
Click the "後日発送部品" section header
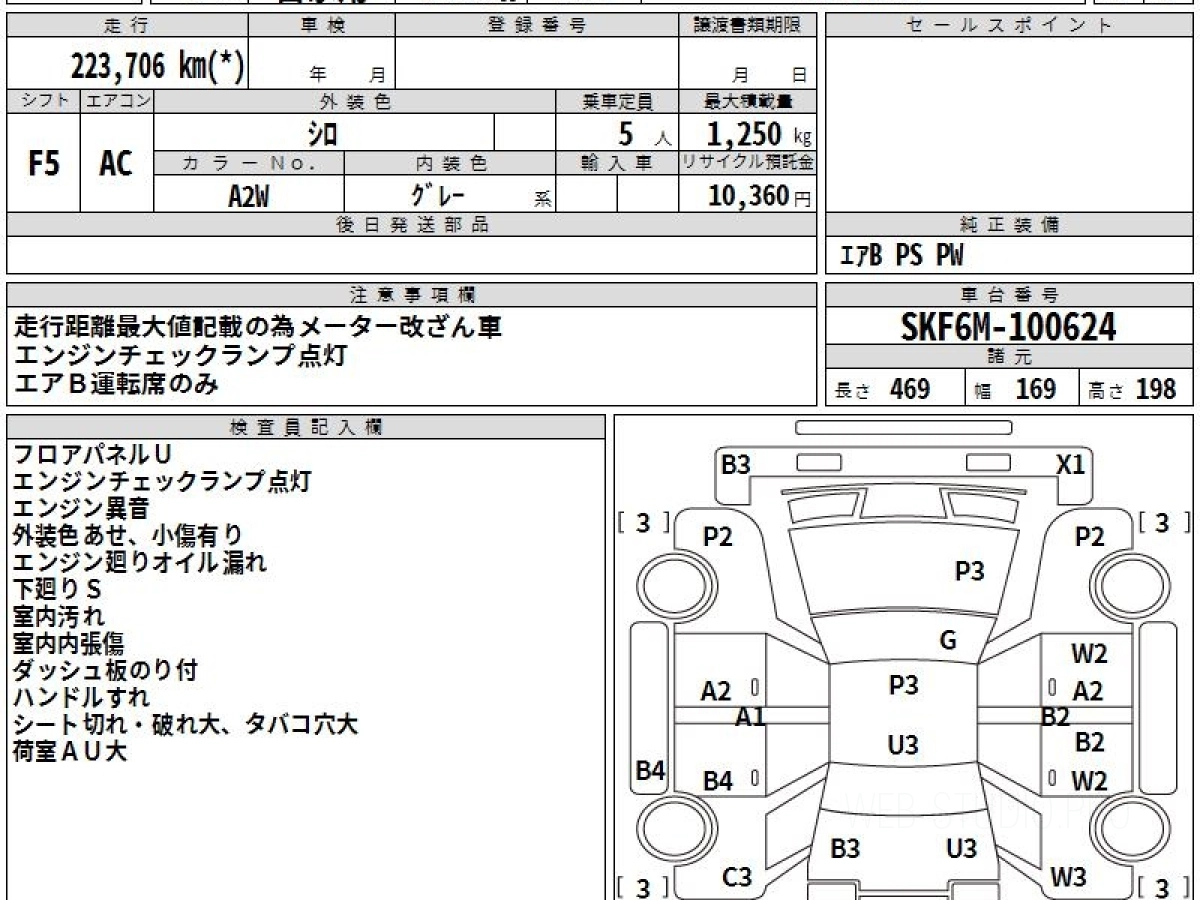pyautogui.click(x=412, y=225)
